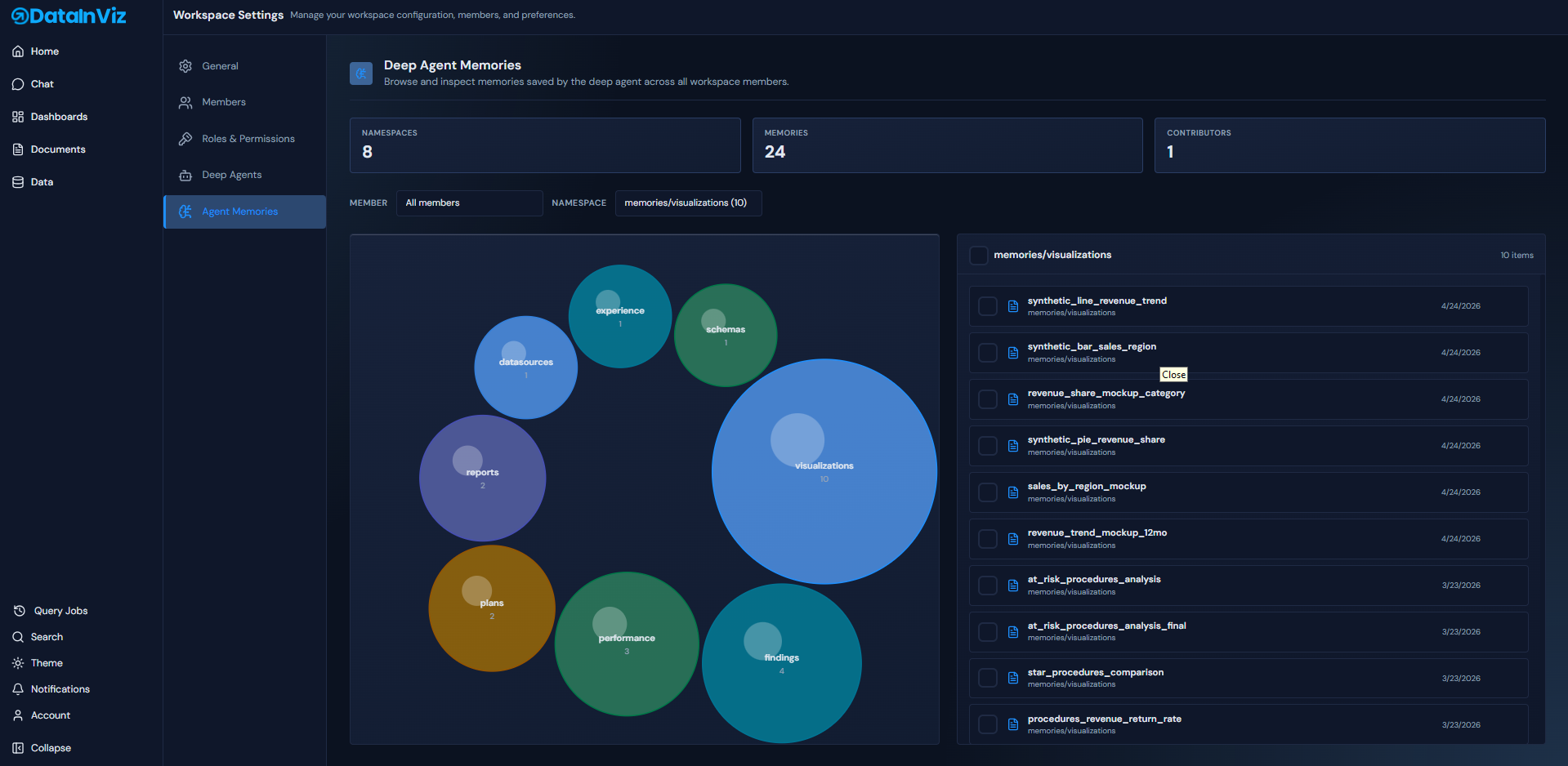1568x766 pixels.
Task: Select the datasources bubble
Action: click(x=526, y=367)
